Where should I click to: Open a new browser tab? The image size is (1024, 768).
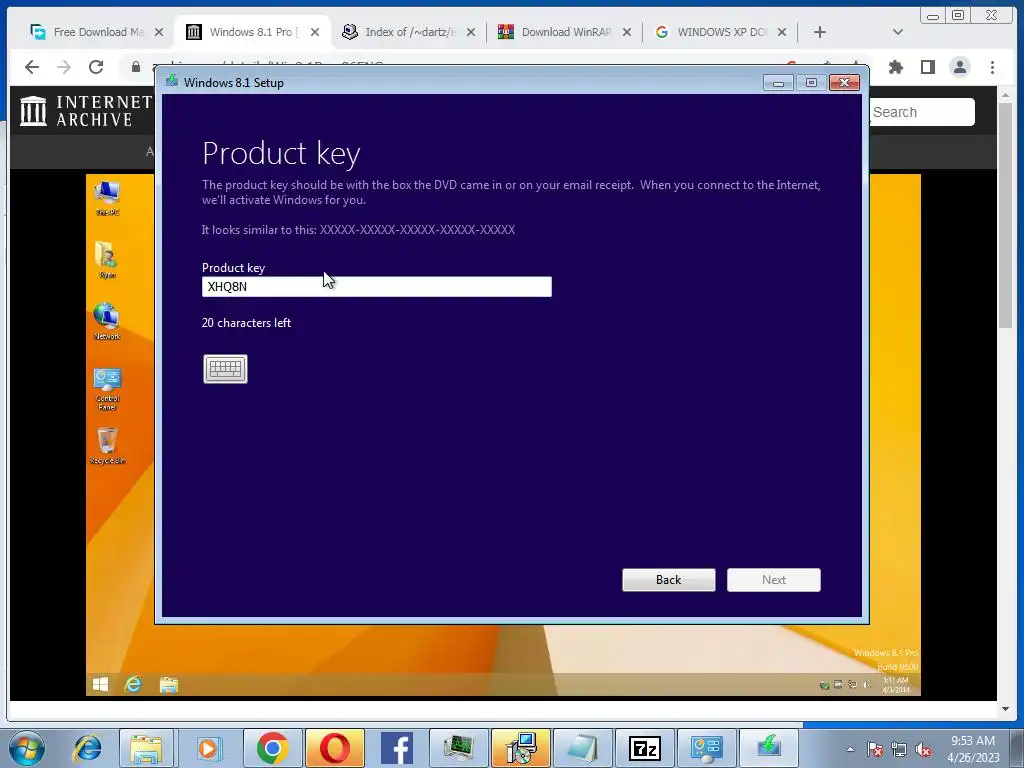(820, 32)
